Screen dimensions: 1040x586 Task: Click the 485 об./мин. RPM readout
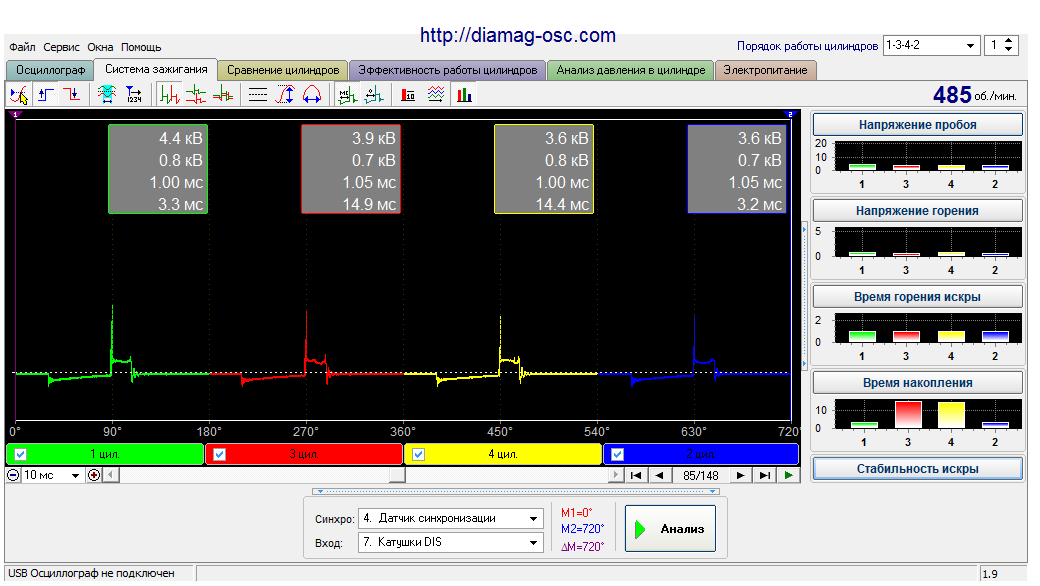point(974,95)
